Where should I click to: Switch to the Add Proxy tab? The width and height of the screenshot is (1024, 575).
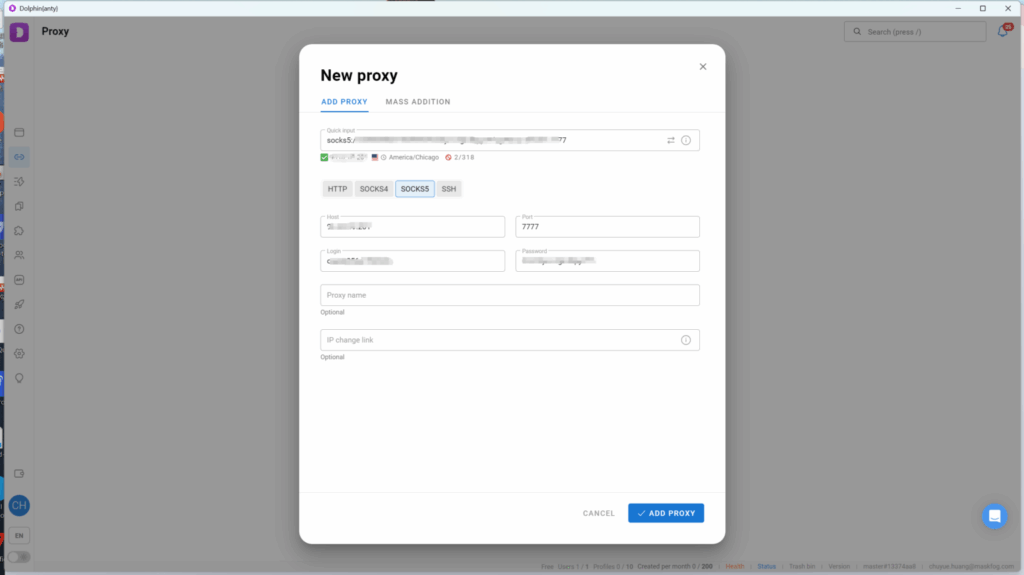[x=344, y=102]
